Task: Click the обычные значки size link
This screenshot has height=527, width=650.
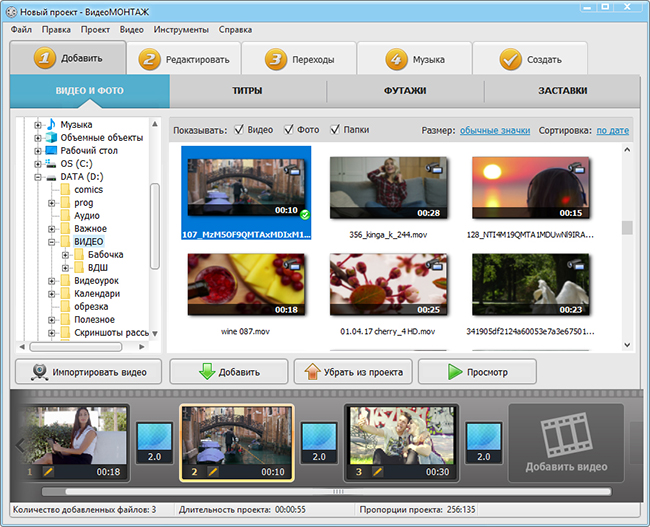Action: [495, 130]
